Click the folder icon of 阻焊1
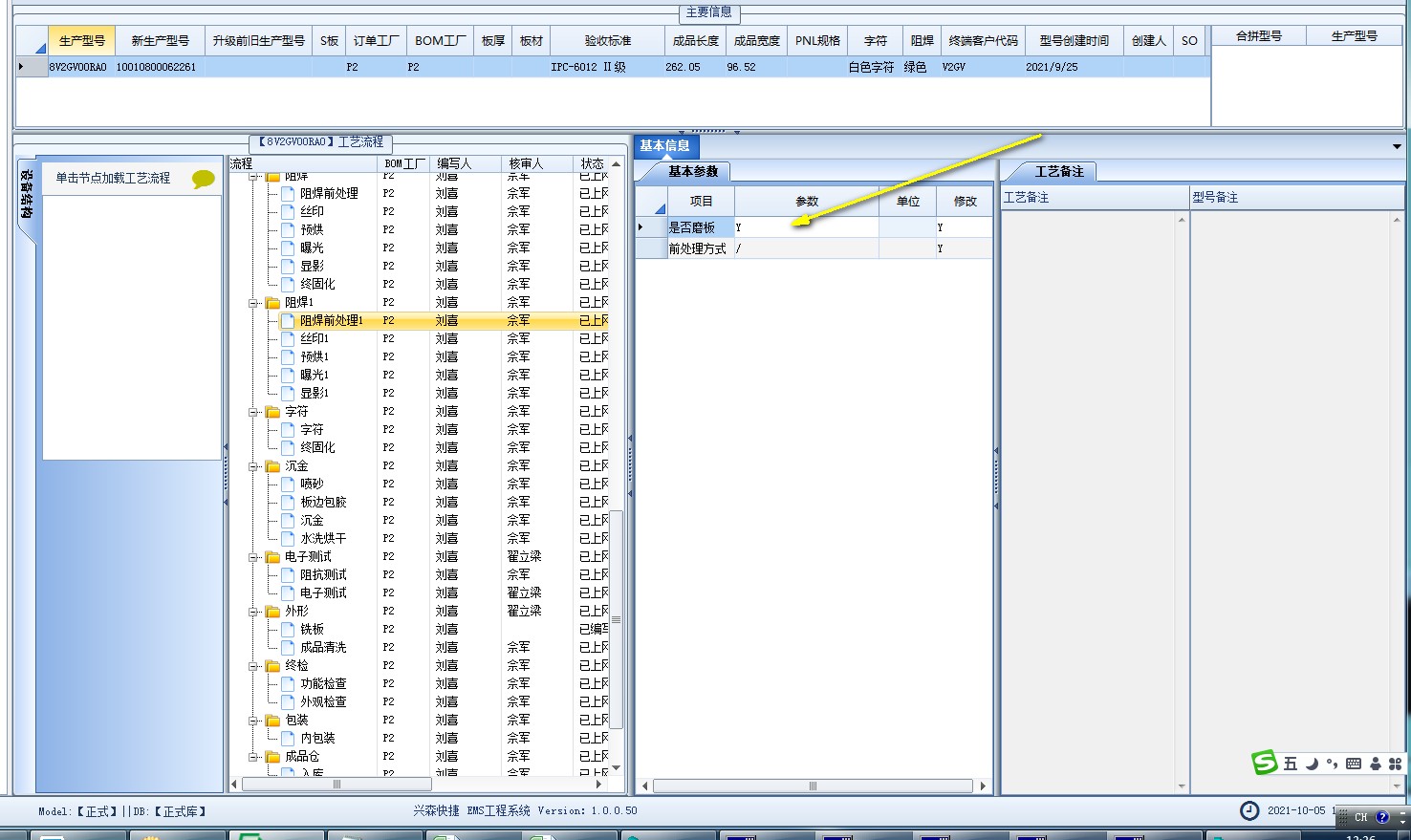The height and width of the screenshot is (840, 1411). [x=272, y=302]
